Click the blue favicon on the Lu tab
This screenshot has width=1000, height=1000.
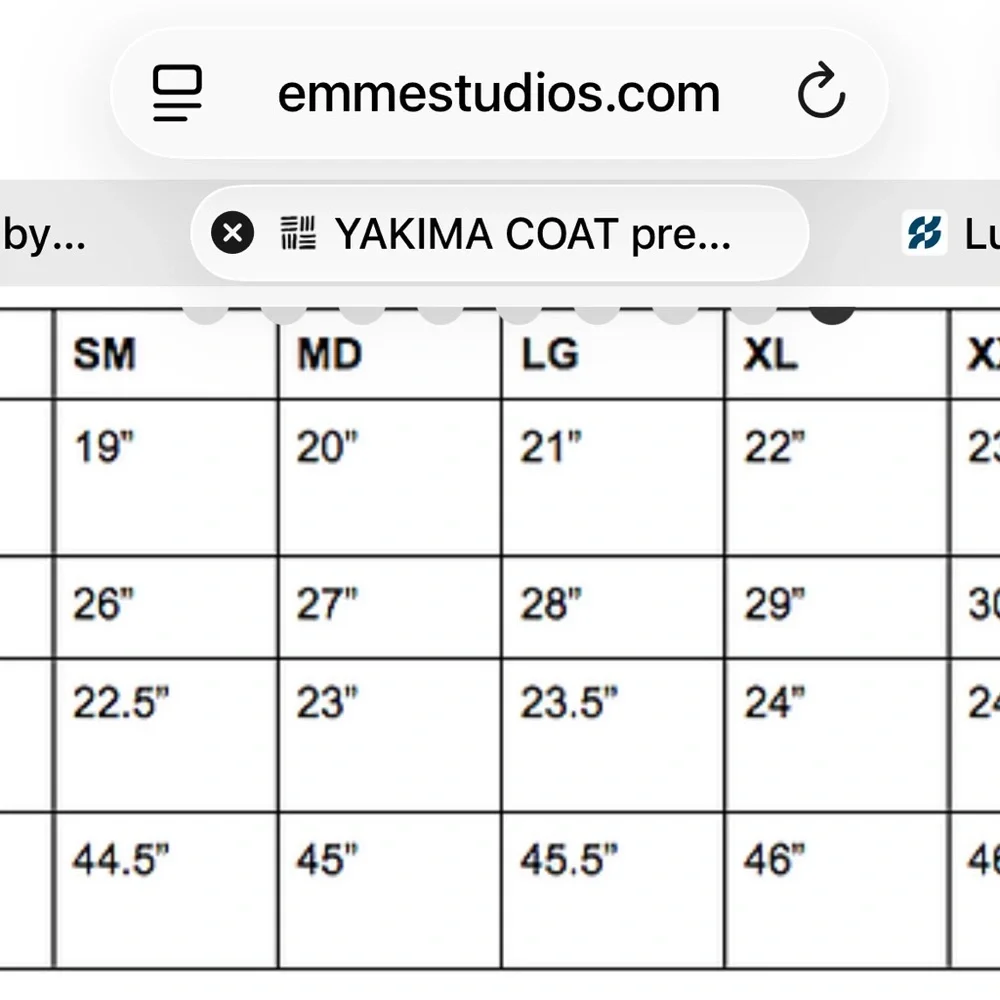click(924, 234)
